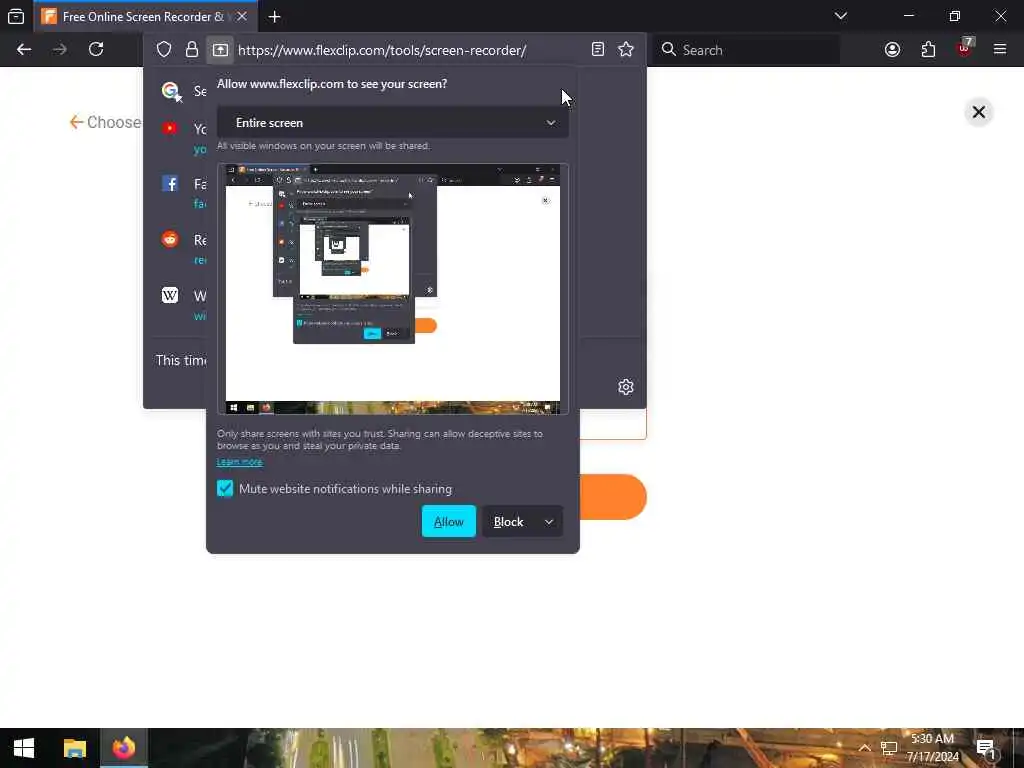Click the Reddit suggestion icon

coord(170,239)
